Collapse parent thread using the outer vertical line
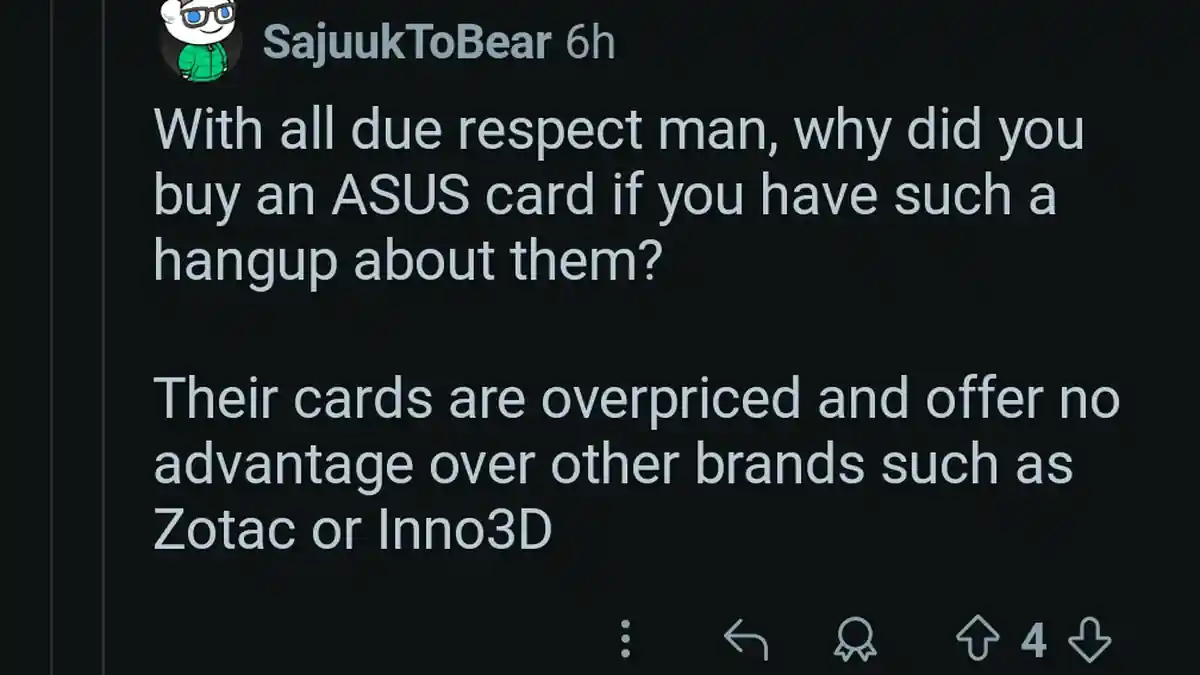This screenshot has width=1200, height=675. click(x=50, y=400)
